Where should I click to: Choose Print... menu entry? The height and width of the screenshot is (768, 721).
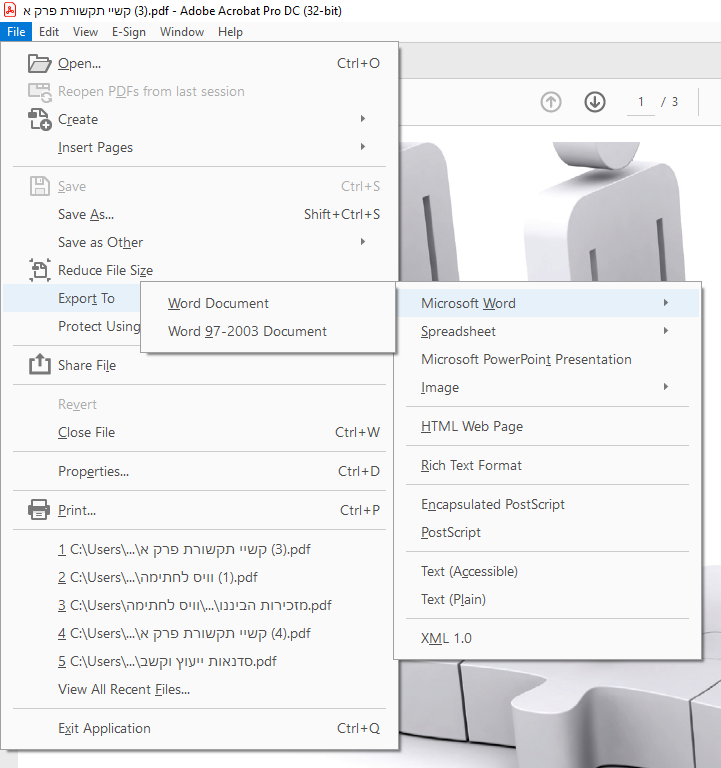[200, 510]
